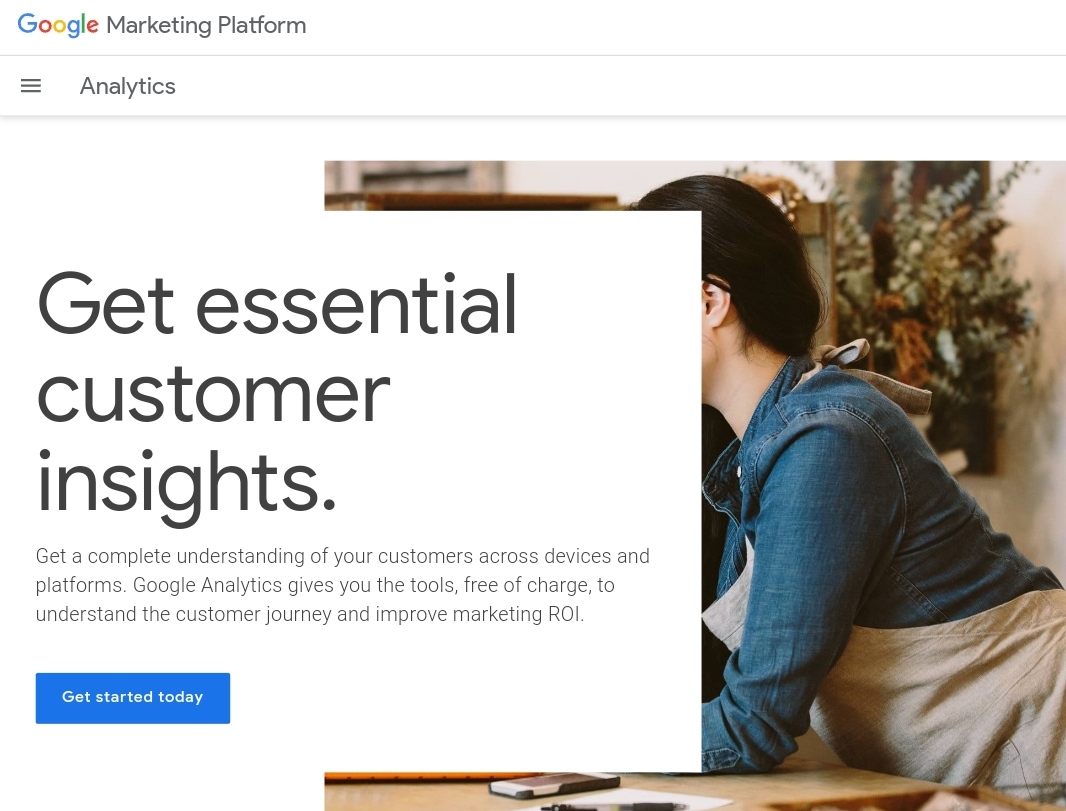Click Google Analytics in the description text
Image resolution: width=1066 pixels, height=811 pixels.
pyautogui.click(x=207, y=585)
